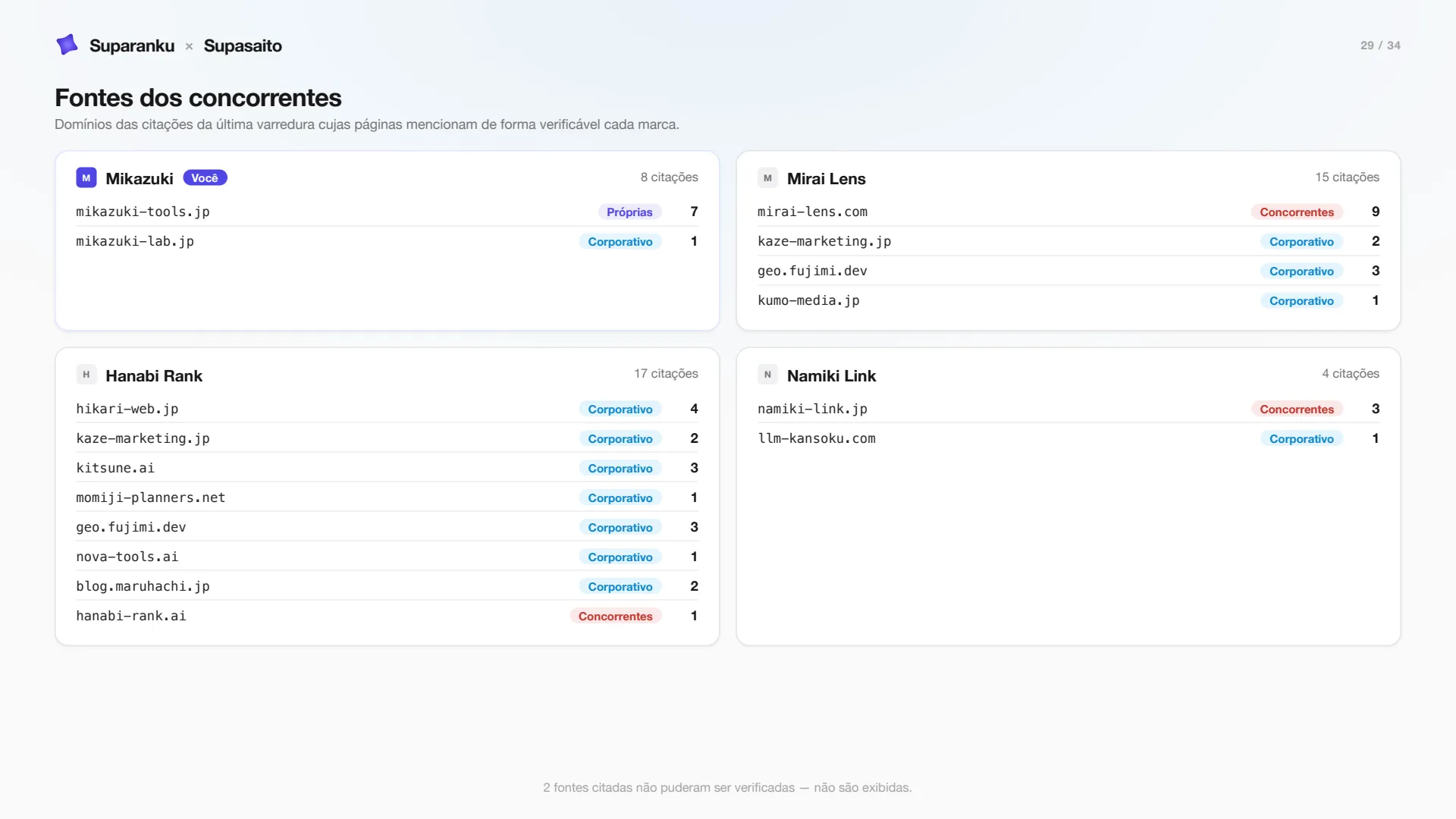Click the 29 / 34 page indicator
1456x819 pixels.
(1380, 45)
